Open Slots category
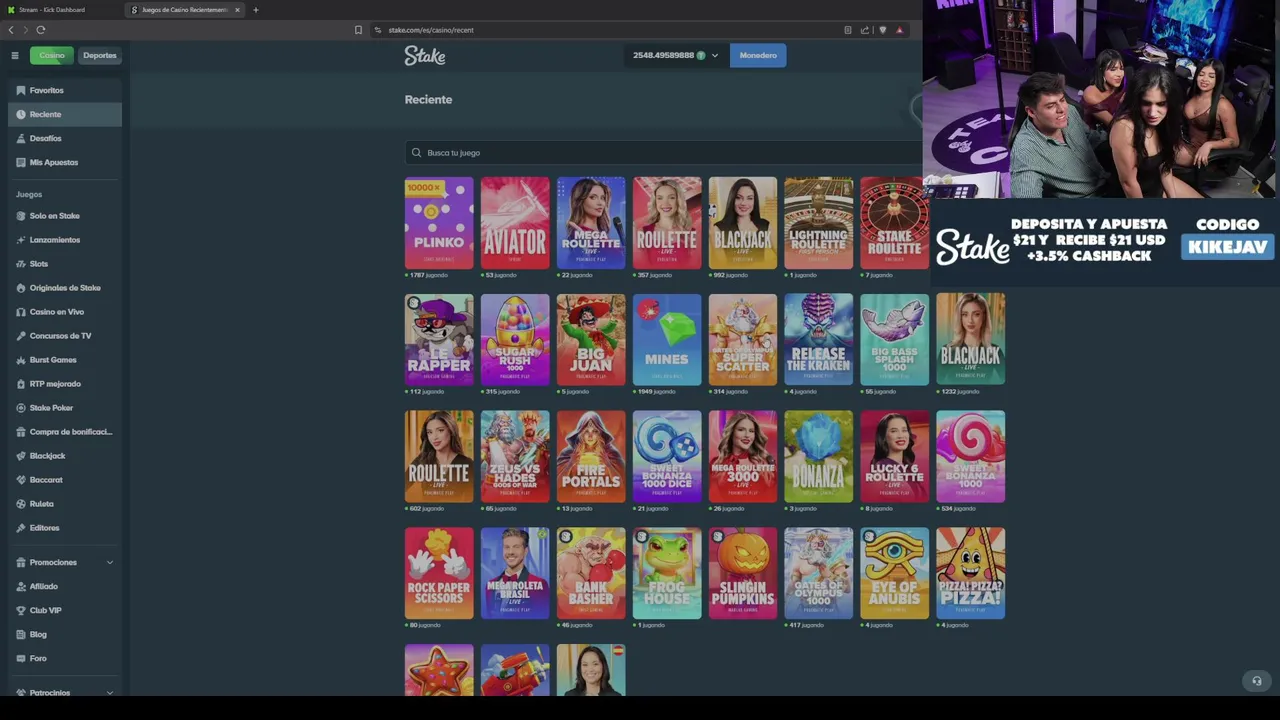1280x720 pixels. click(x=65, y=264)
